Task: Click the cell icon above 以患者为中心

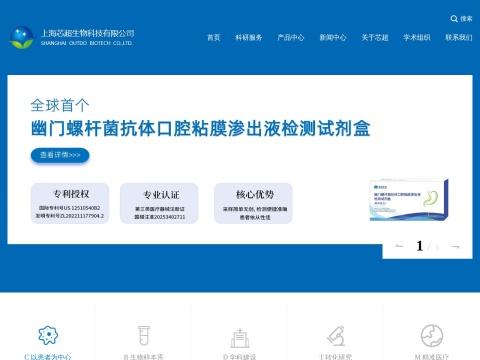Action: (48, 335)
